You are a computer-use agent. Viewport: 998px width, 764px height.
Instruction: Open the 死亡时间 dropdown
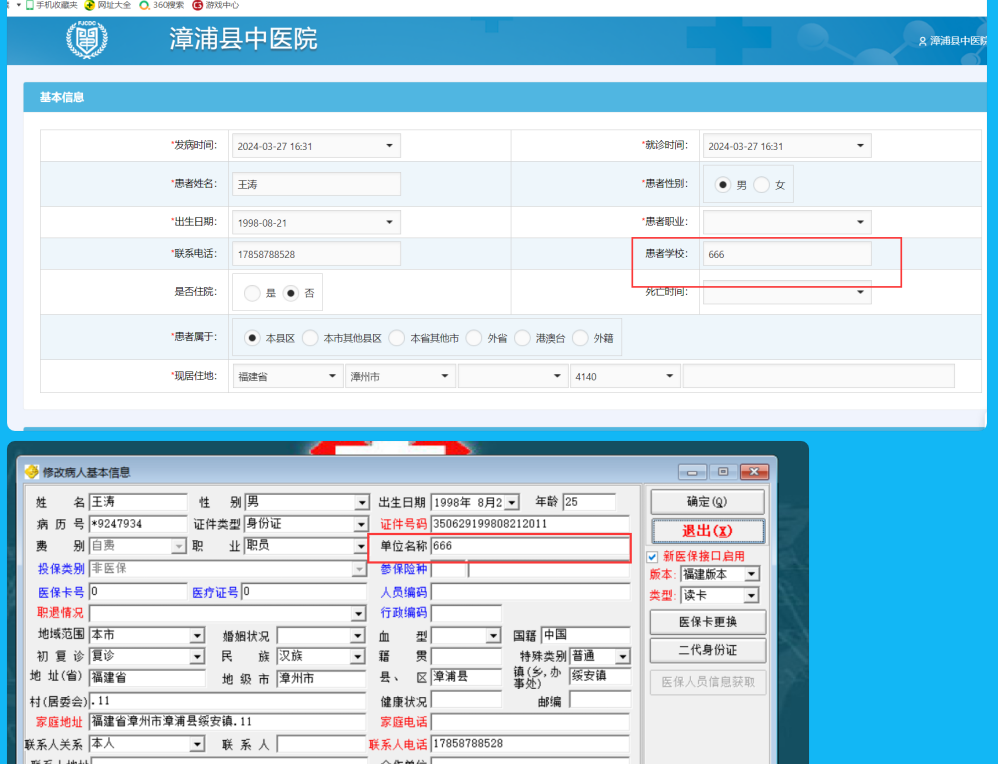(860, 292)
